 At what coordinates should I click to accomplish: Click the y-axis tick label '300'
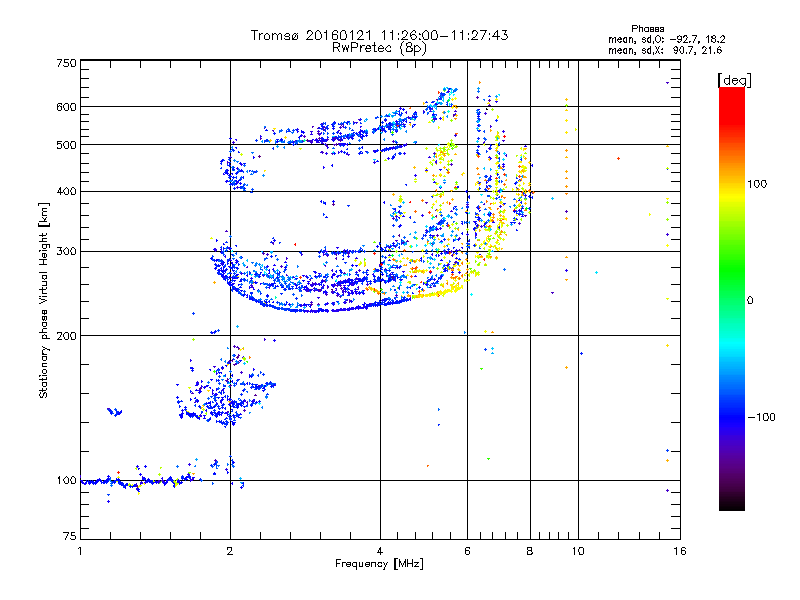[x=66, y=252]
